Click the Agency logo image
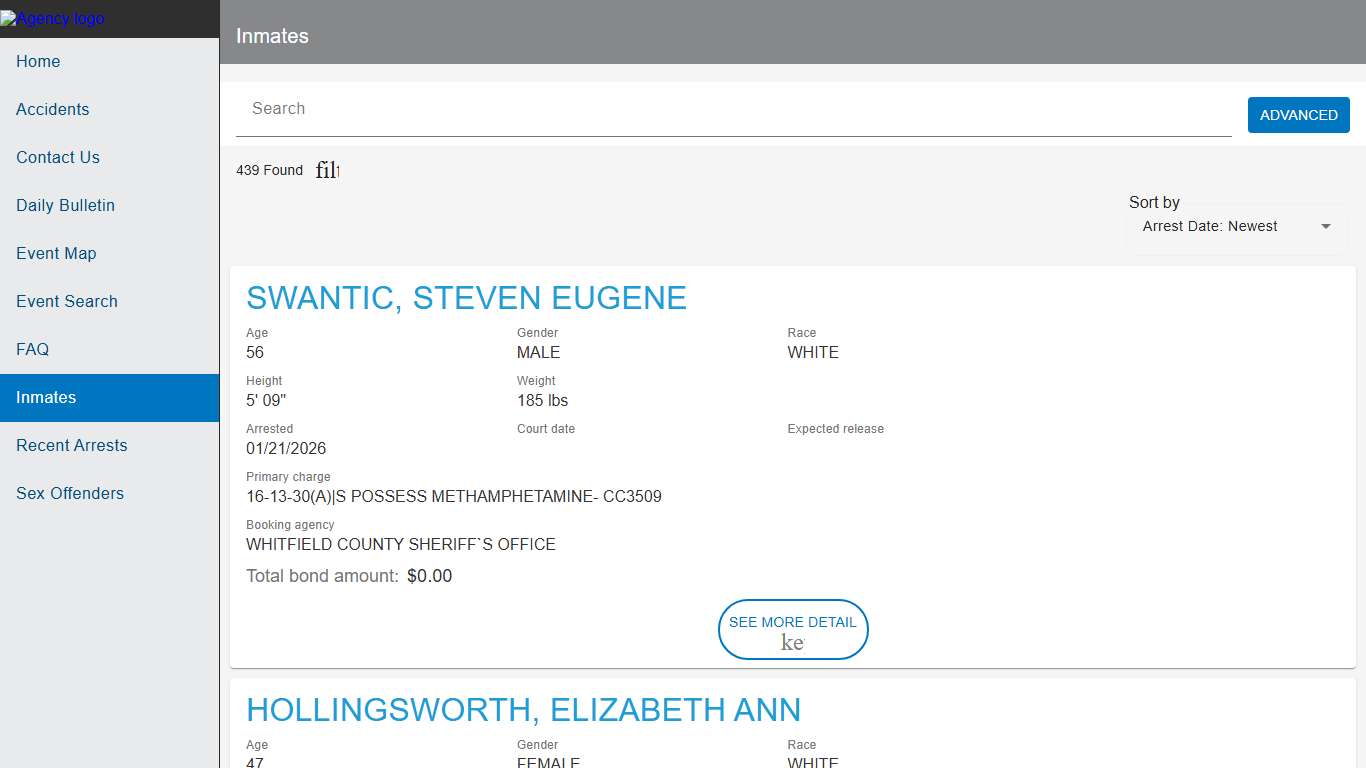This screenshot has width=1366, height=768. [x=53, y=19]
